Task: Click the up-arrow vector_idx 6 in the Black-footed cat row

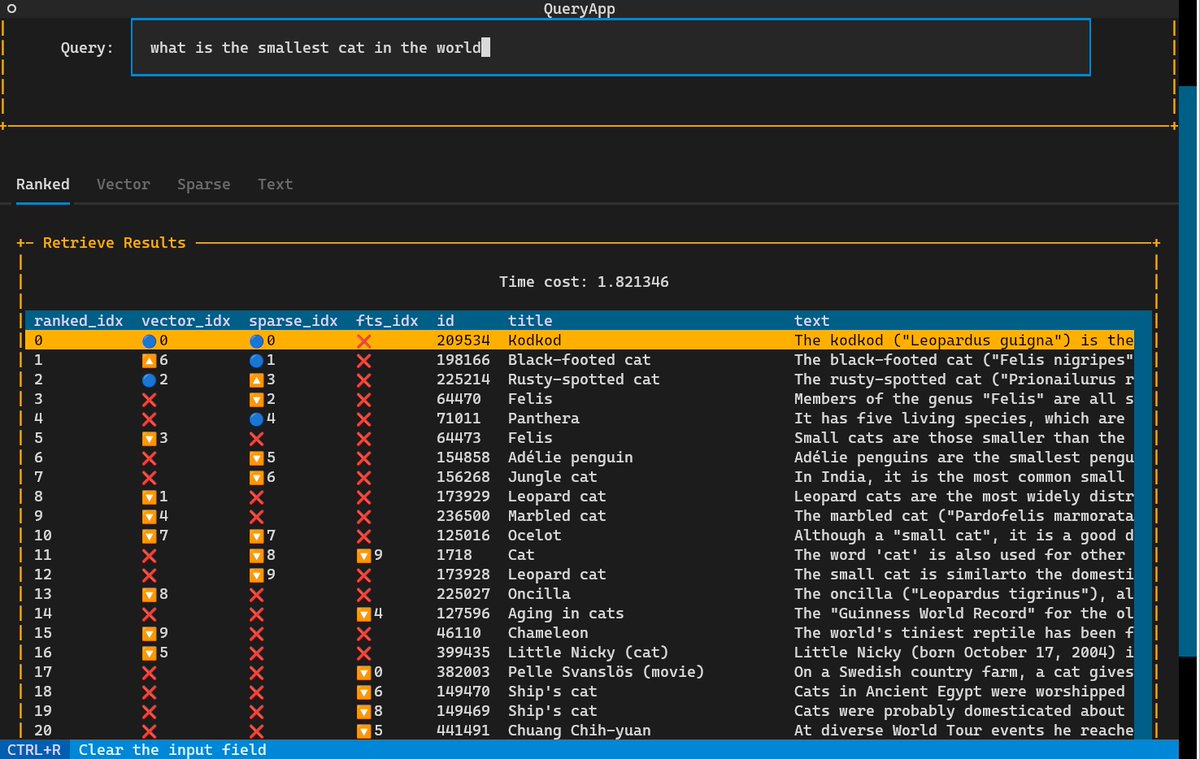Action: [154, 360]
